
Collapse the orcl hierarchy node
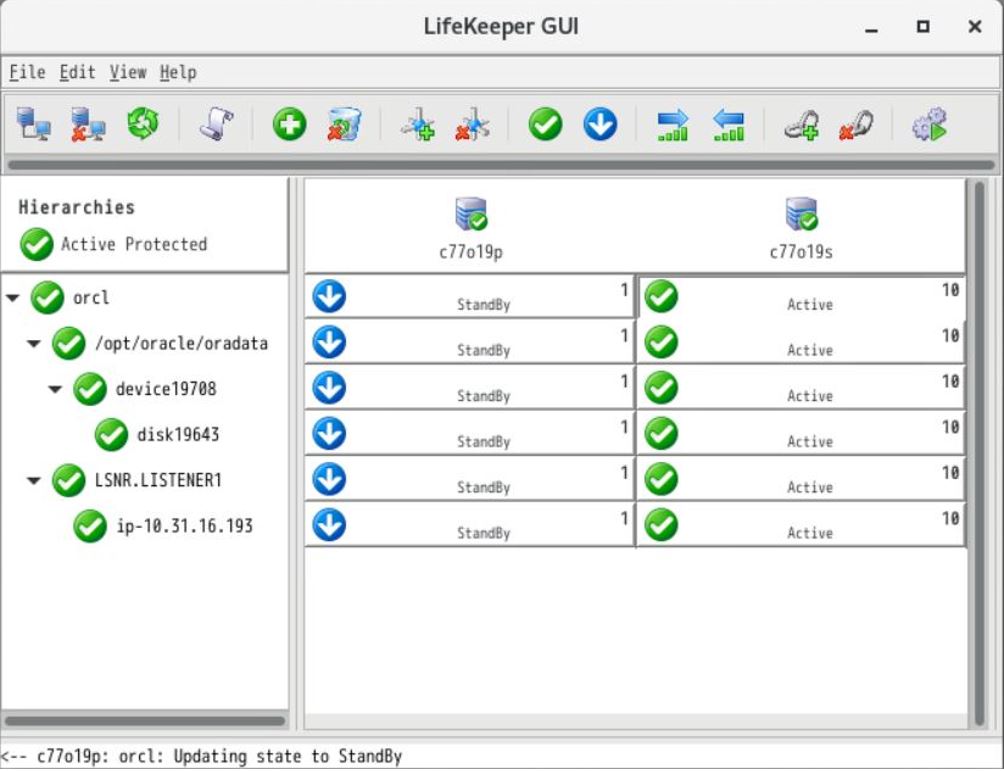tap(13, 298)
